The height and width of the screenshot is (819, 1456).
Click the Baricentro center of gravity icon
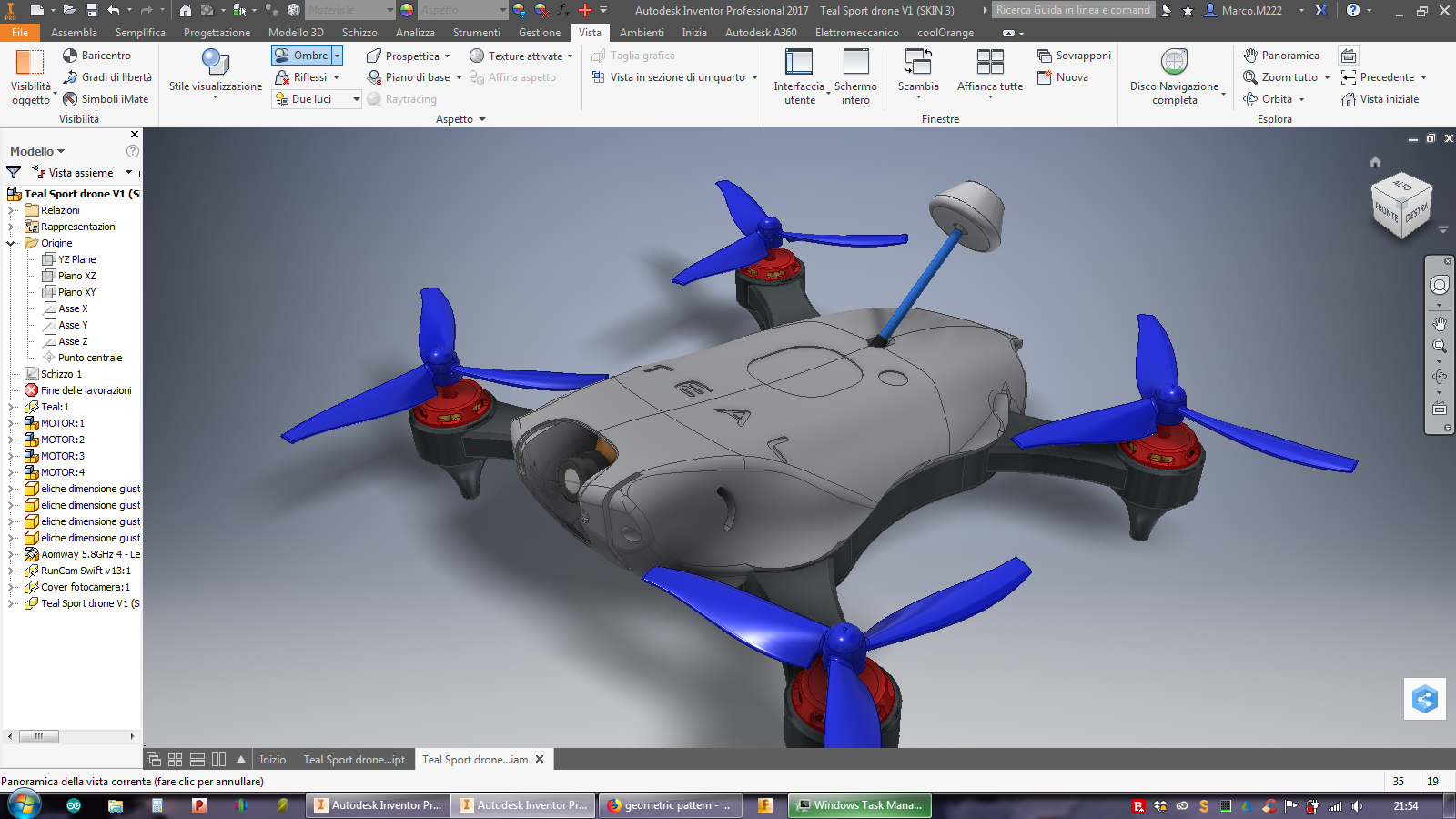coord(70,56)
